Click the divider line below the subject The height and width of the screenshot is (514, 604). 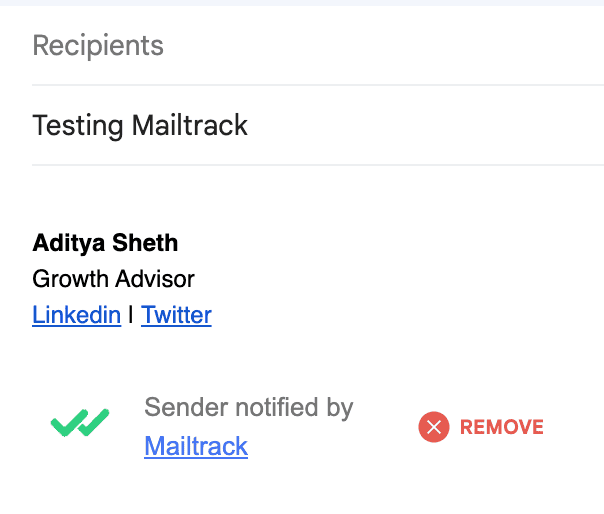[318, 165]
